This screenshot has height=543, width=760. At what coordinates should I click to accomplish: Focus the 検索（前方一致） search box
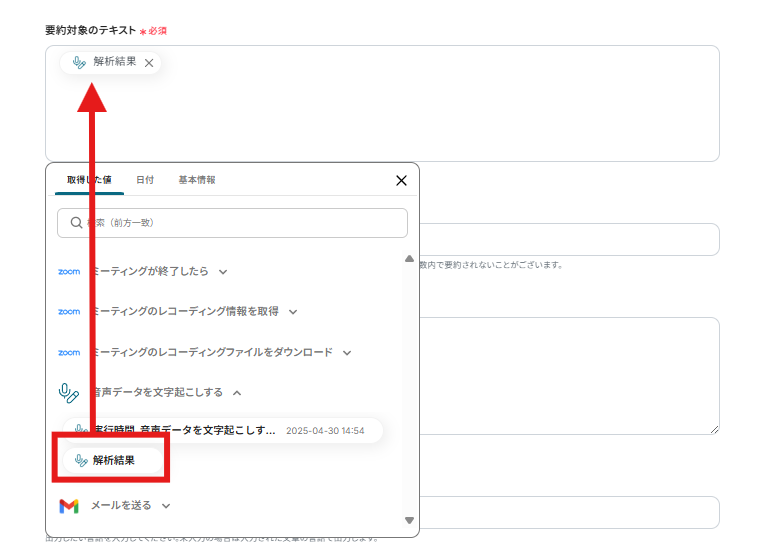point(232,223)
